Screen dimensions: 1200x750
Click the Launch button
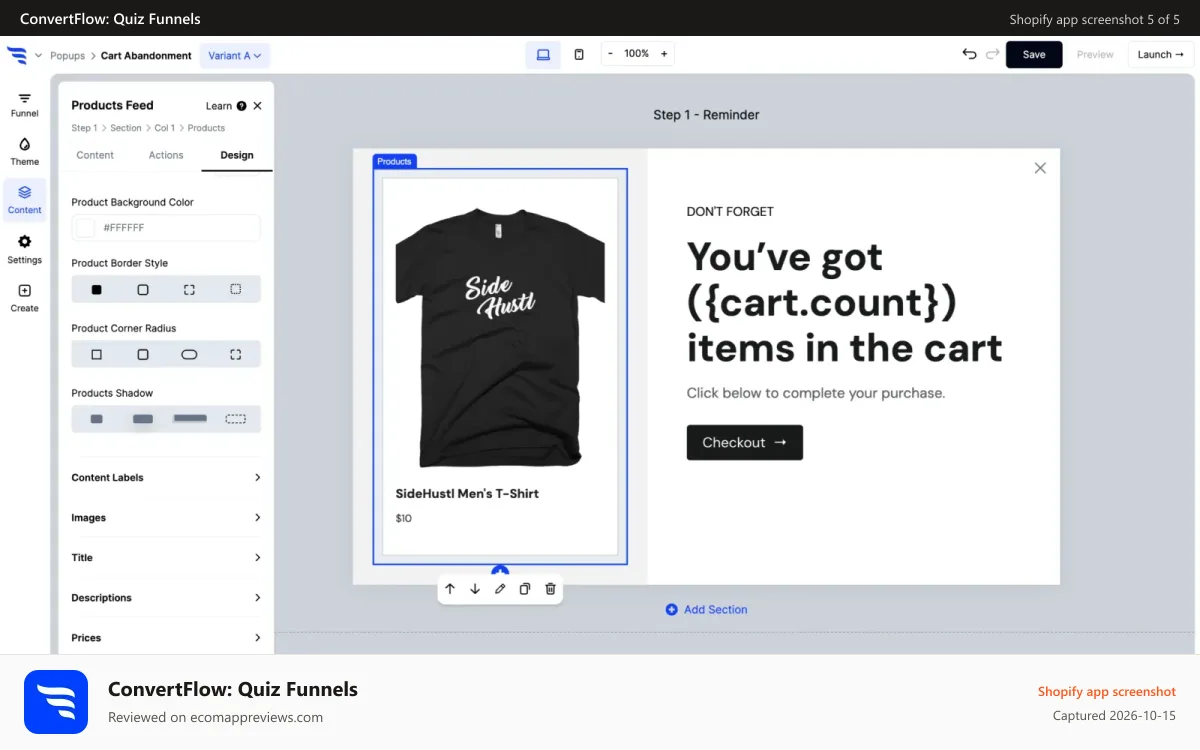tap(1161, 54)
